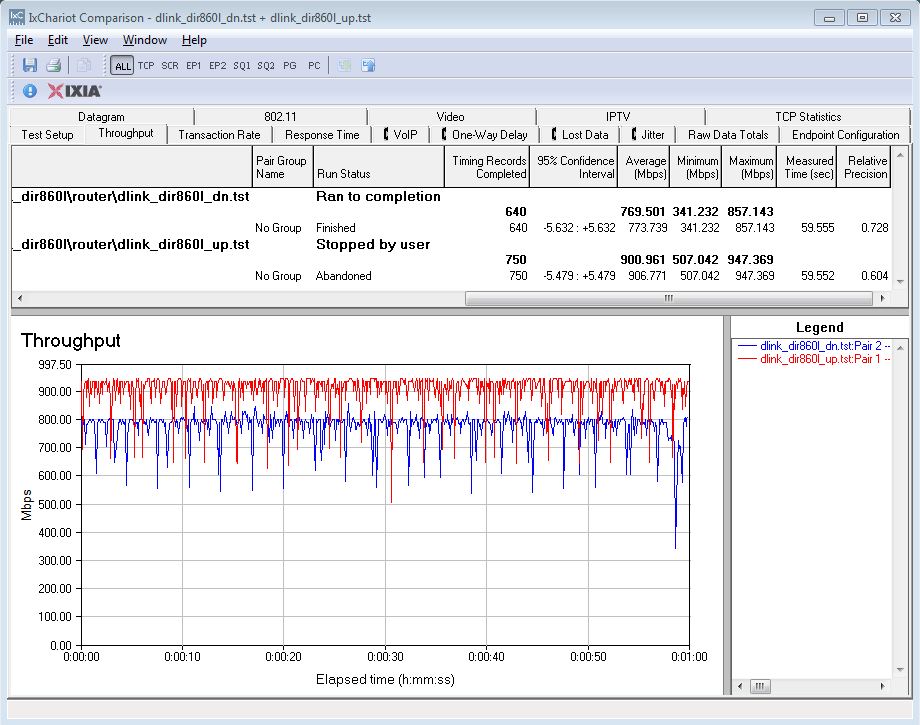
Task: Click the legend scroll up arrow
Action: [900, 348]
